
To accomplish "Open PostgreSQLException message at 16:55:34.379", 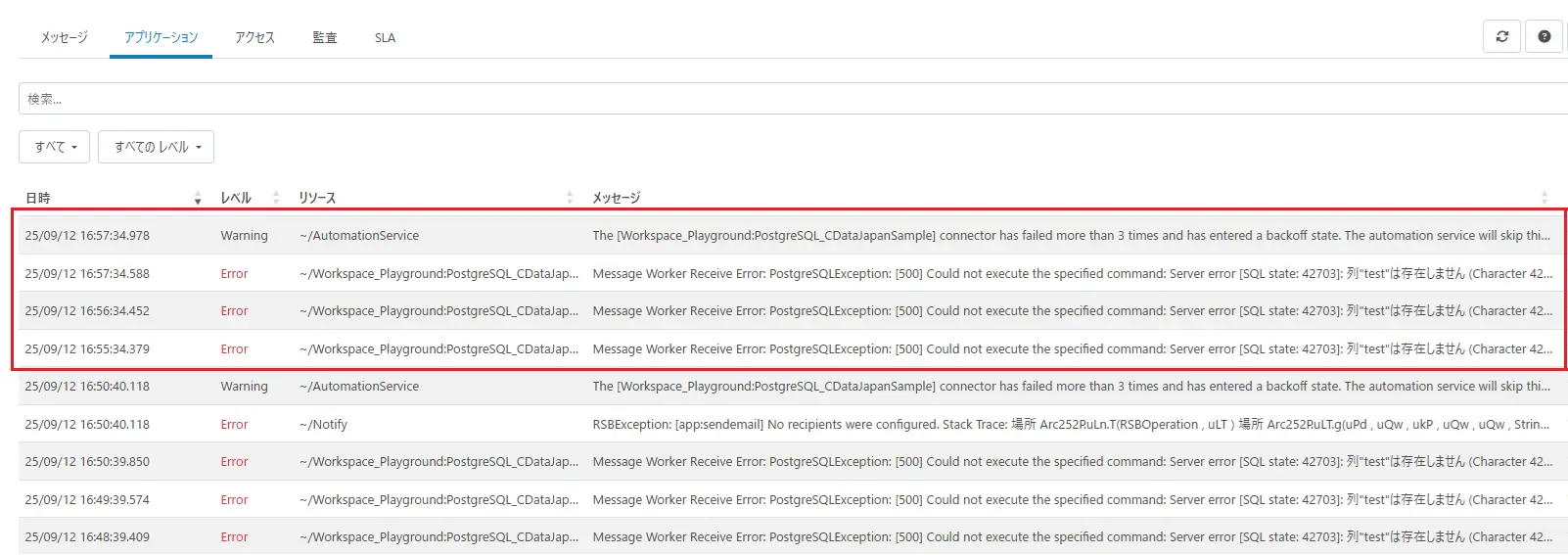I will coord(1073,349).
